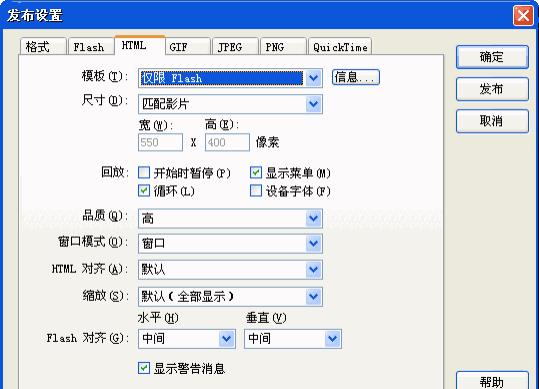Click the 模板(T) label

click(x=104, y=76)
